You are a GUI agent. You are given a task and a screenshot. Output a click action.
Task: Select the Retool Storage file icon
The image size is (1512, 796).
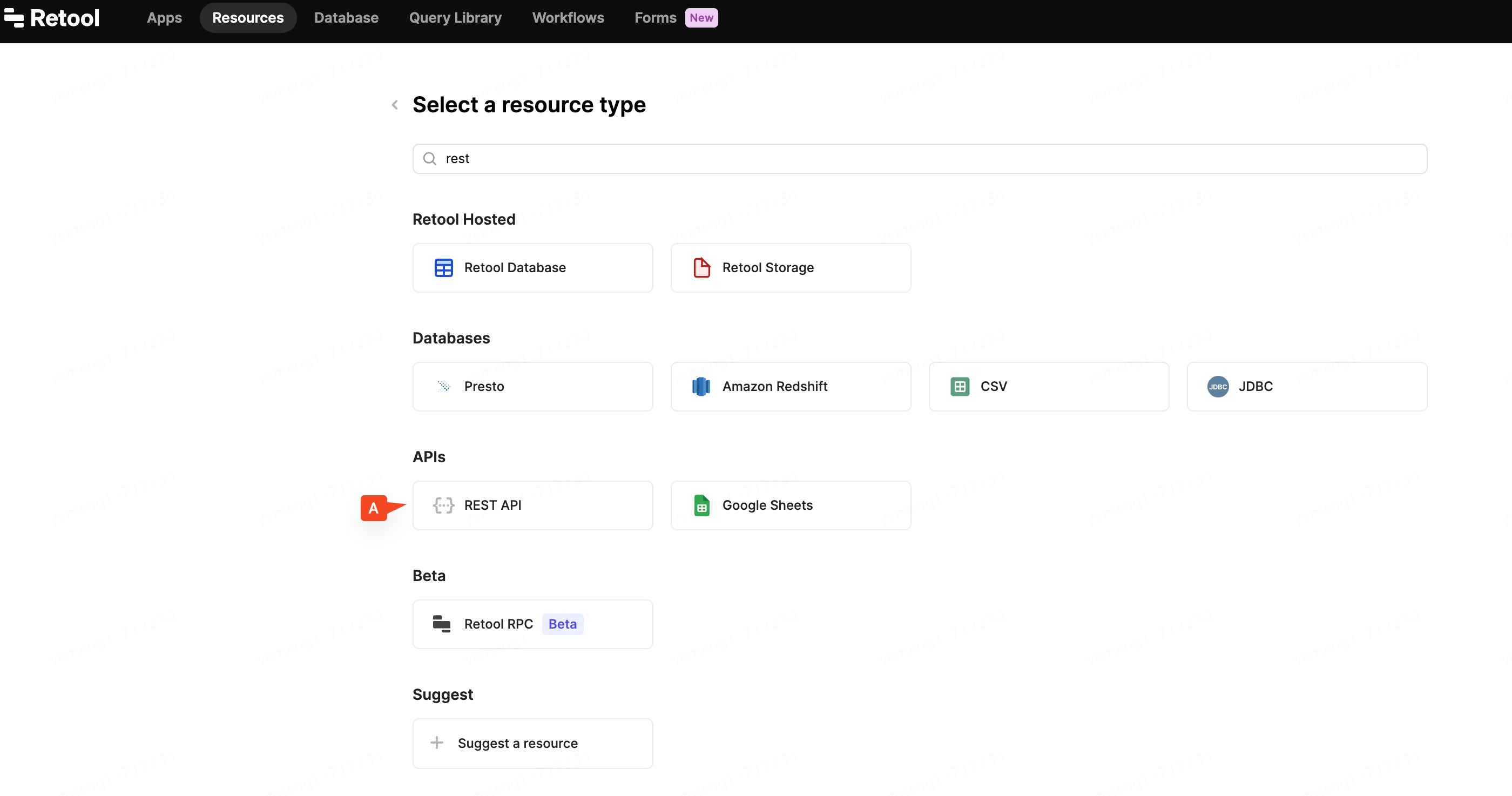(x=701, y=268)
